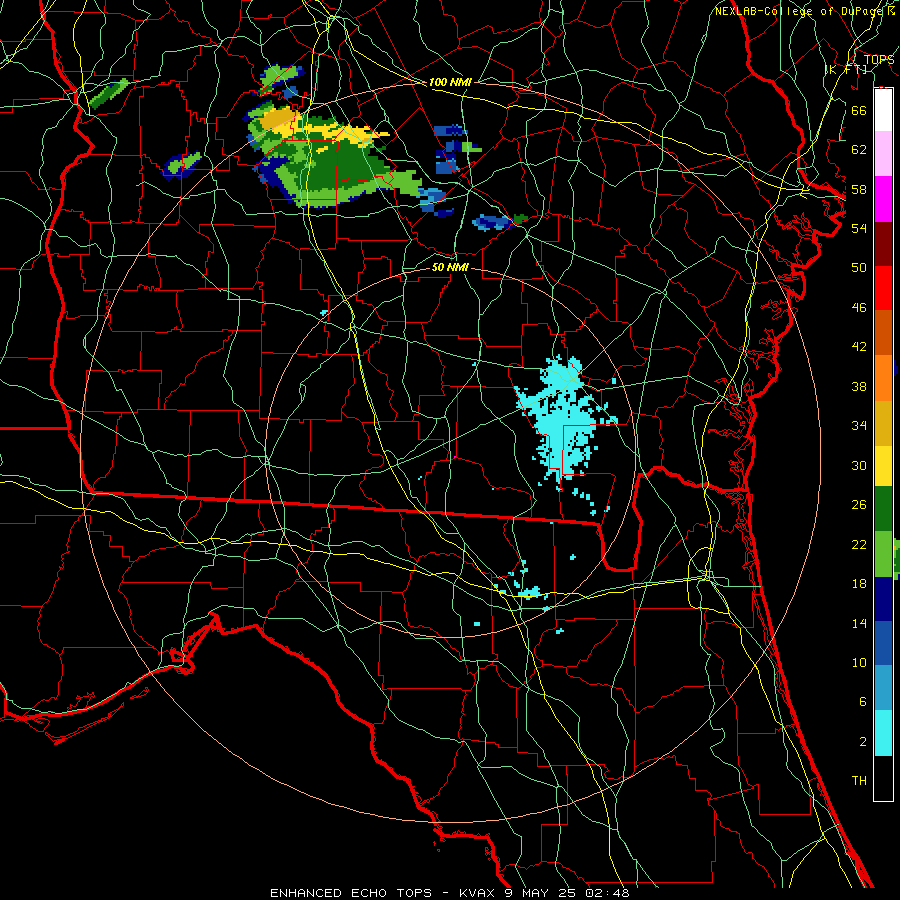Click the KVAX station identifier text
The width and height of the screenshot is (900, 900).
click(479, 893)
